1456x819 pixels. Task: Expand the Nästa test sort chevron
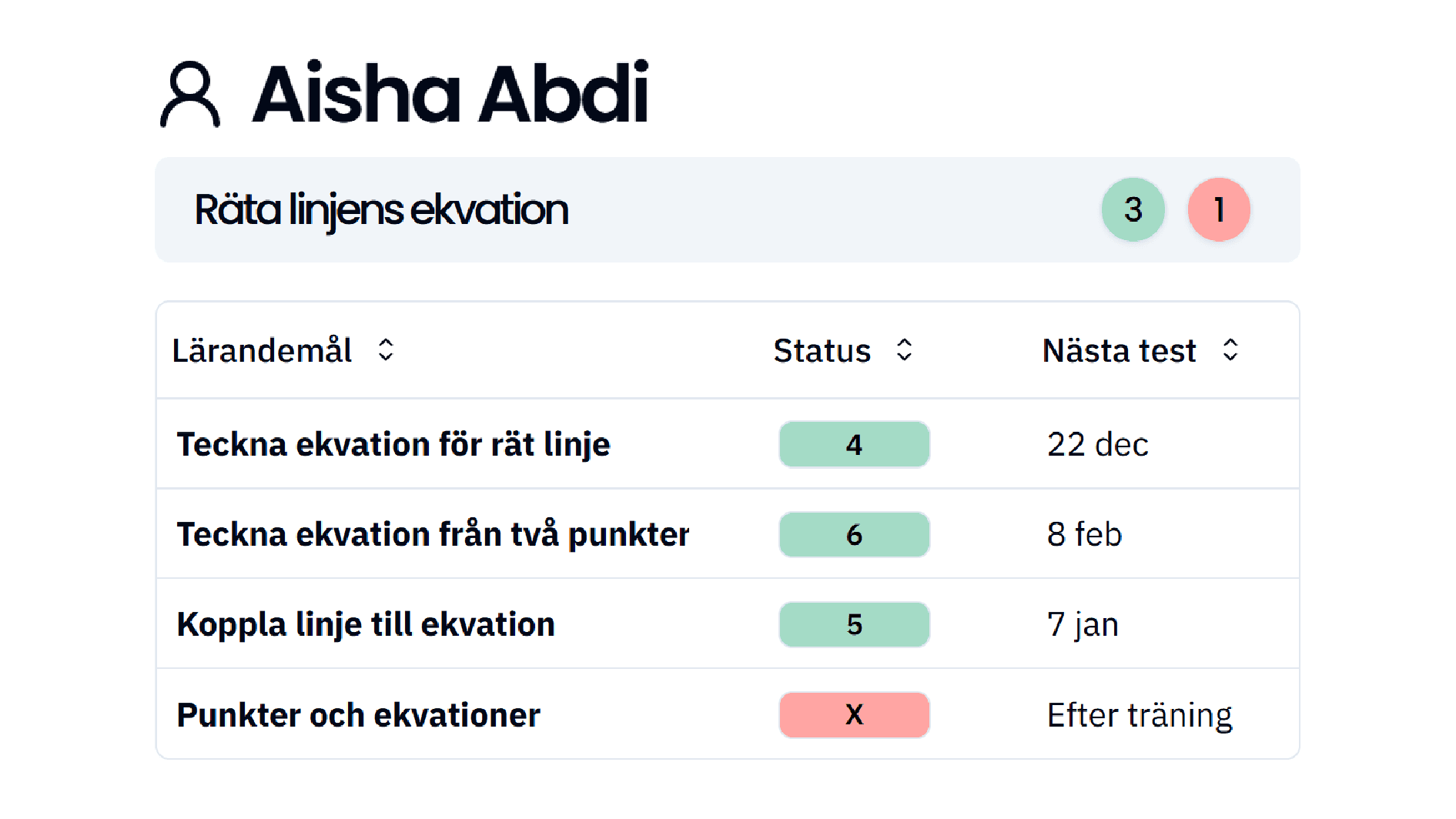click(1230, 351)
